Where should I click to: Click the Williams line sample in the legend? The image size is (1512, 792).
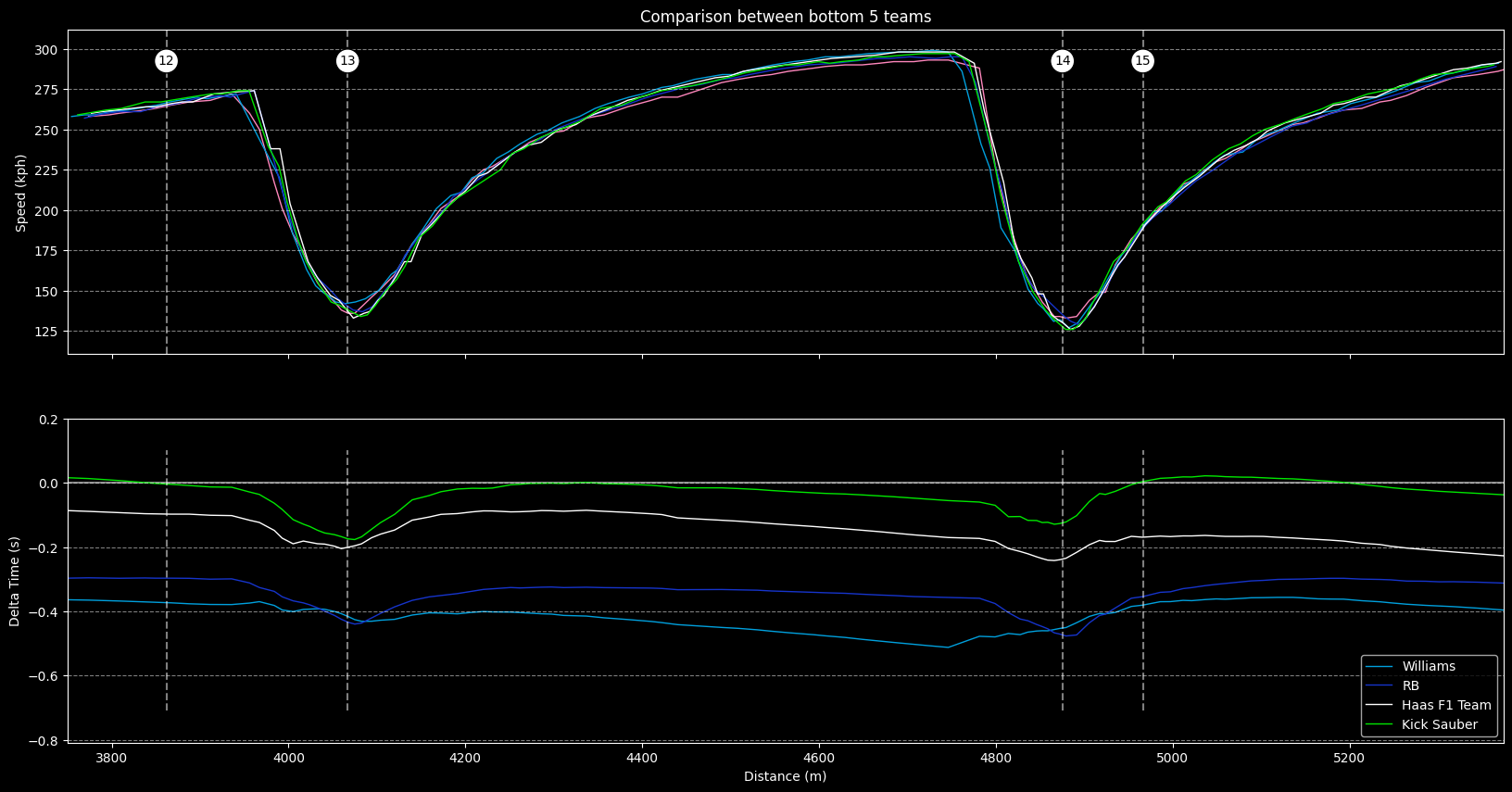[1380, 667]
